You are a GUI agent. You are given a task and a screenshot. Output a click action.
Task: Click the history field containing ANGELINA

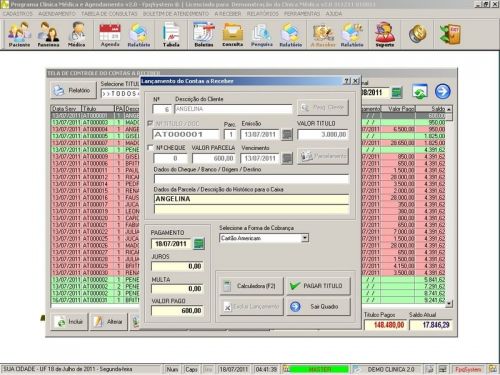click(x=251, y=199)
